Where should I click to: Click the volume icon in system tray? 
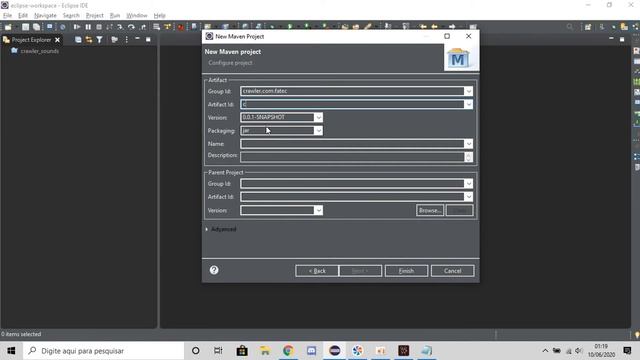[578, 351]
